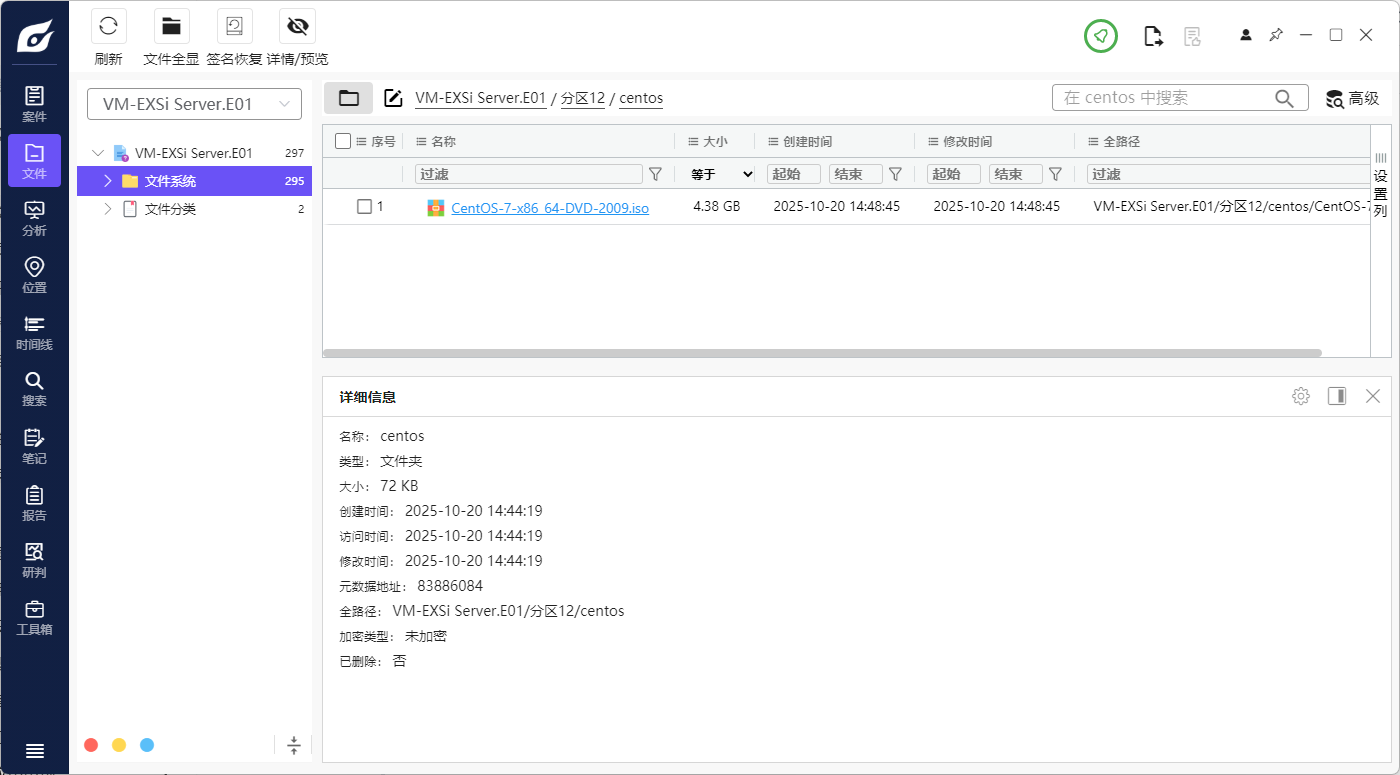Click the edit path pencil icon
This screenshot has width=1400, height=775.
click(394, 98)
